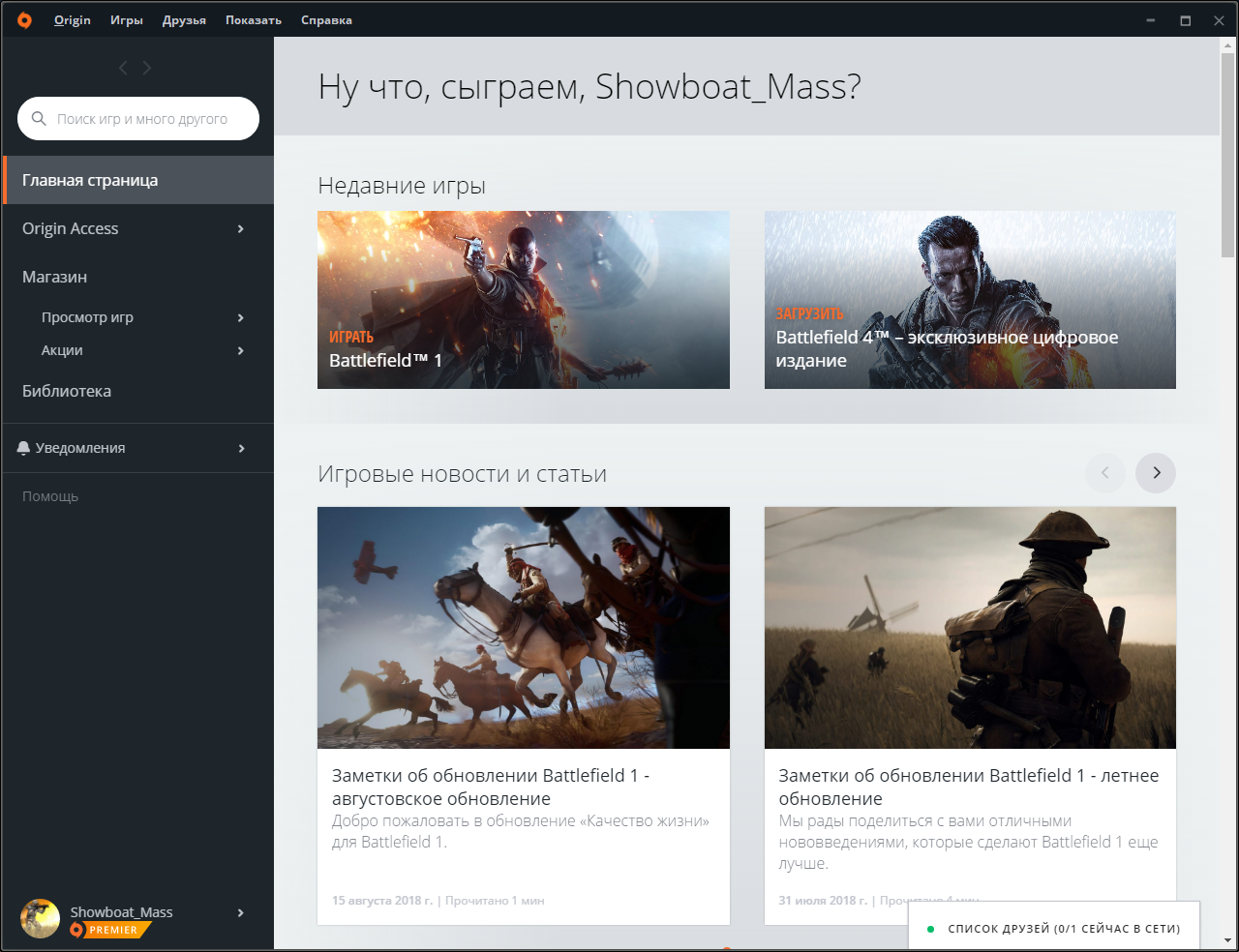Click the notifications bell icon

point(23,448)
